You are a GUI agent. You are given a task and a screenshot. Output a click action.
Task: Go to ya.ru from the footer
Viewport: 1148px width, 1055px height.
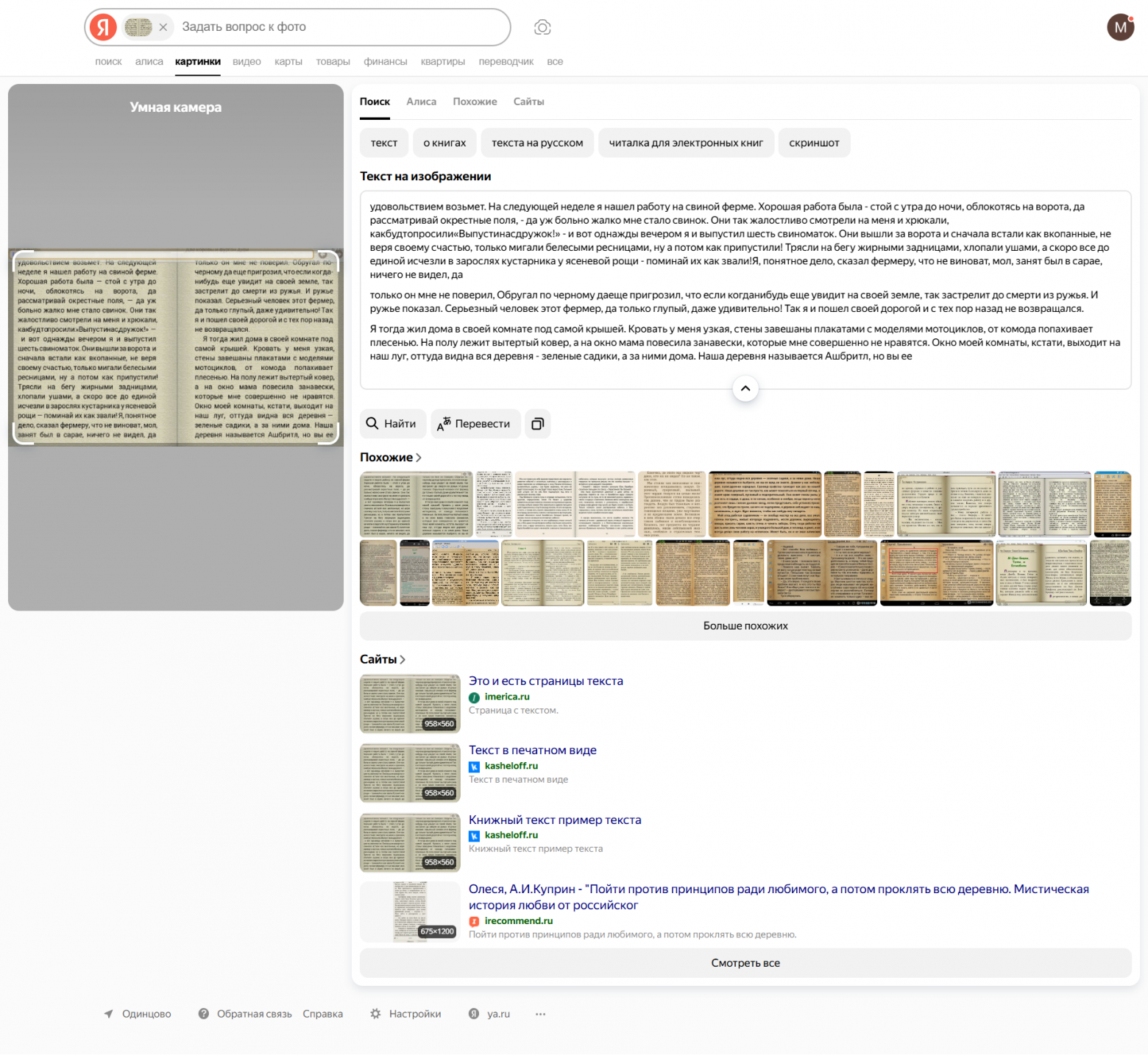pyautogui.click(x=489, y=1014)
